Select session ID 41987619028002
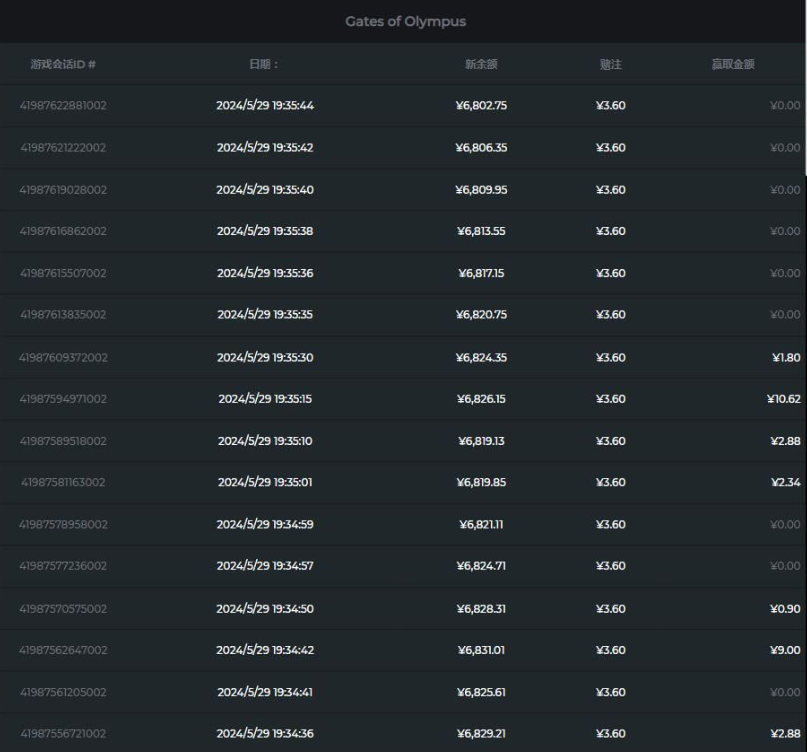Viewport: 807px width, 752px height. tap(63, 190)
